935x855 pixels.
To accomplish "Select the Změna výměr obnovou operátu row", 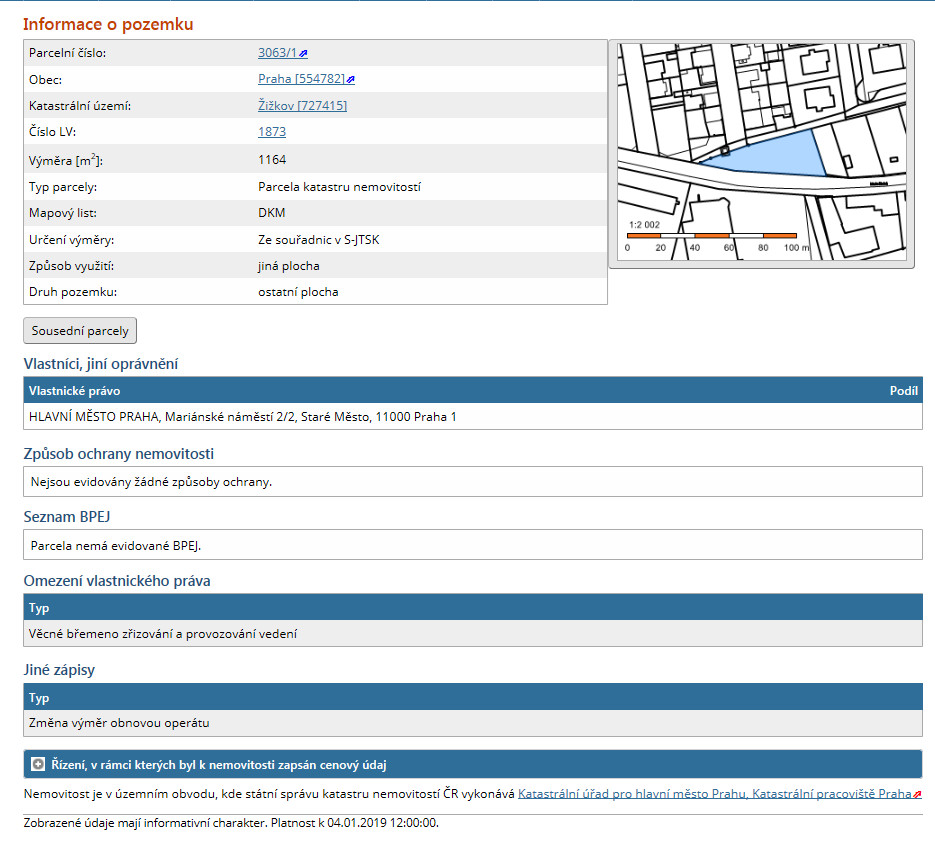I will click(120, 723).
